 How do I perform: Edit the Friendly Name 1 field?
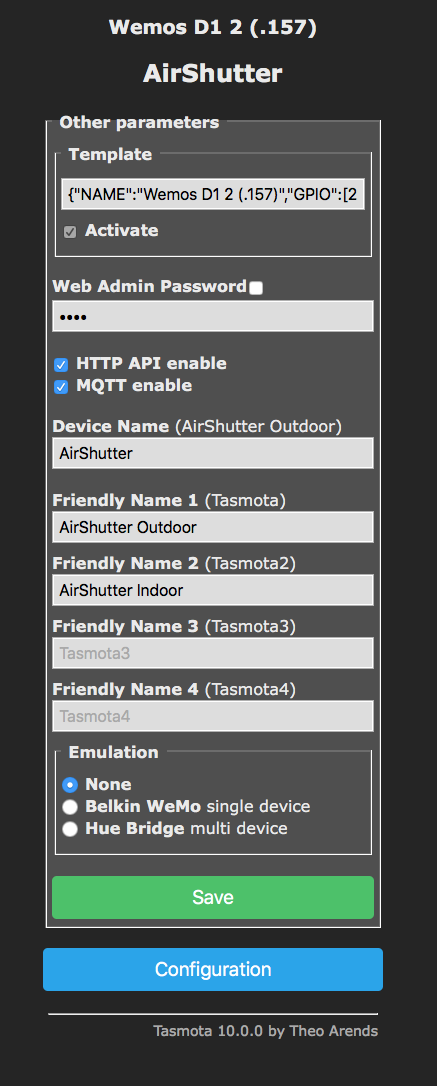[x=213, y=527]
